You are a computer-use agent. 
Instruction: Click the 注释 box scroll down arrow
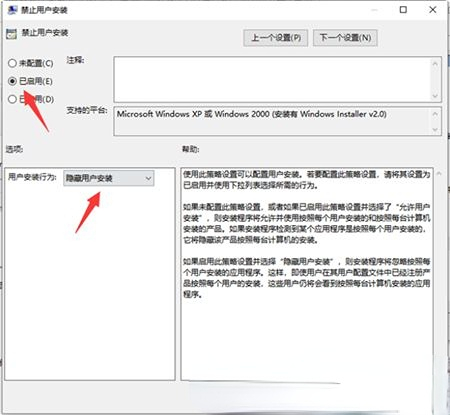[x=435, y=96]
